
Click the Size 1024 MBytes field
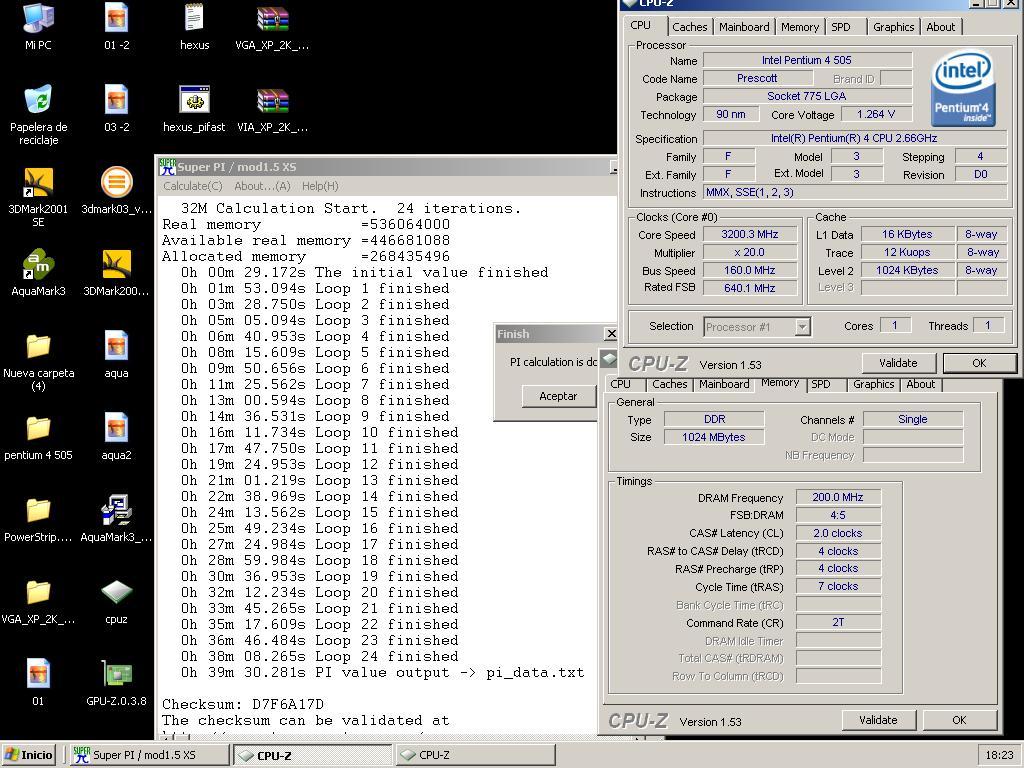(x=714, y=437)
